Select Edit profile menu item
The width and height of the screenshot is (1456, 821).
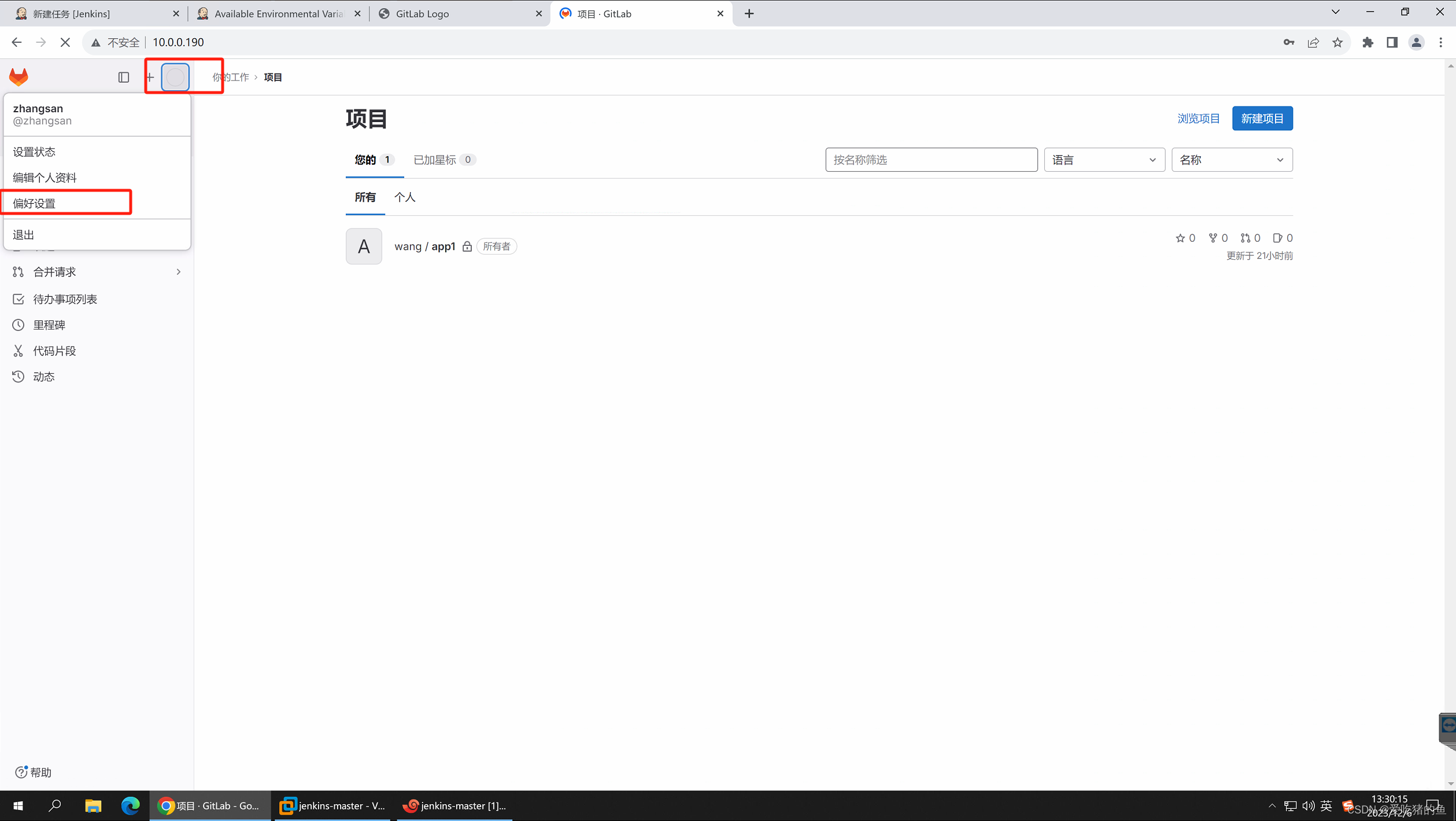[97, 178]
